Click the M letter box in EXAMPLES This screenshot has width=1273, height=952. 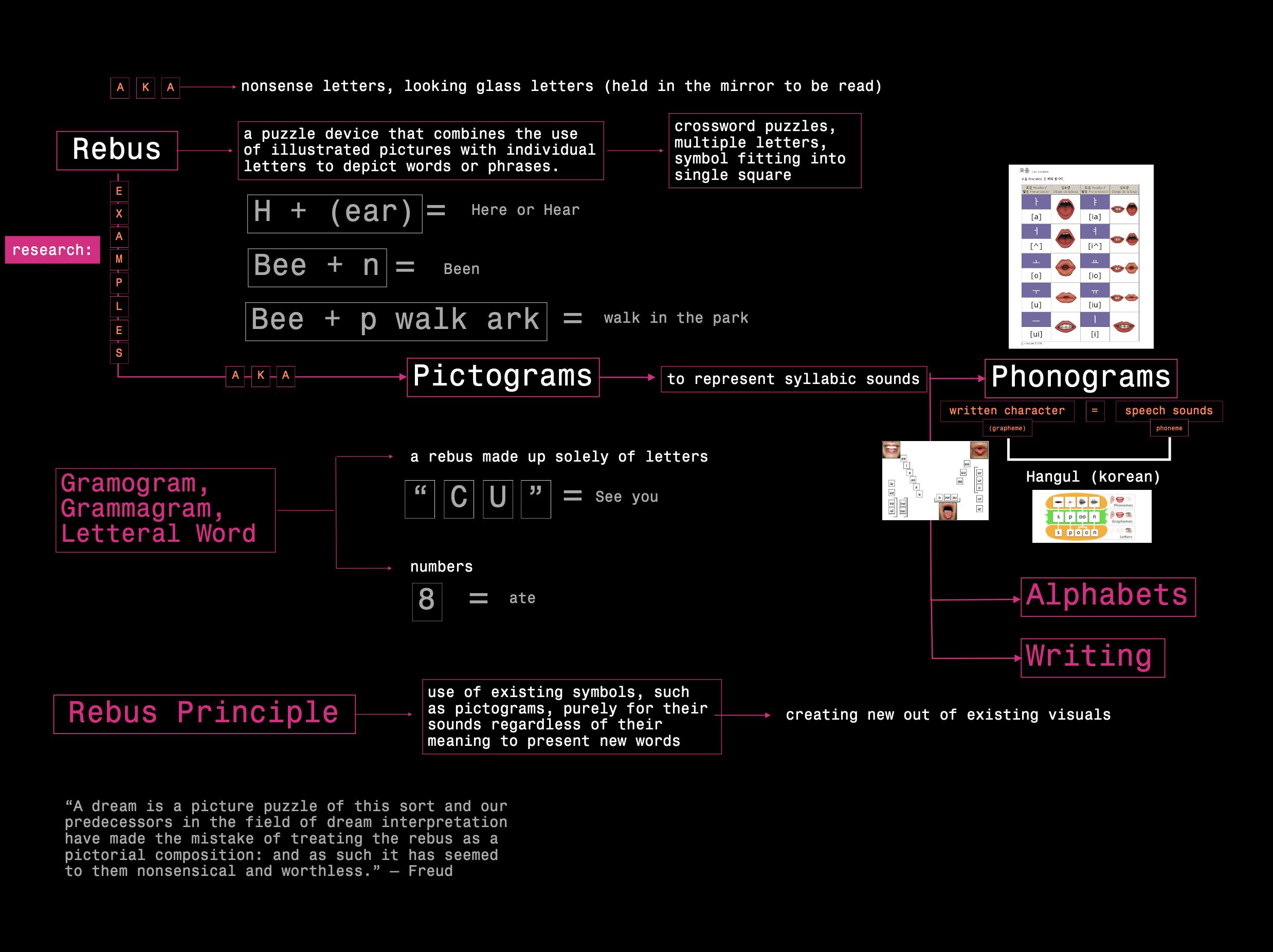coord(119,260)
